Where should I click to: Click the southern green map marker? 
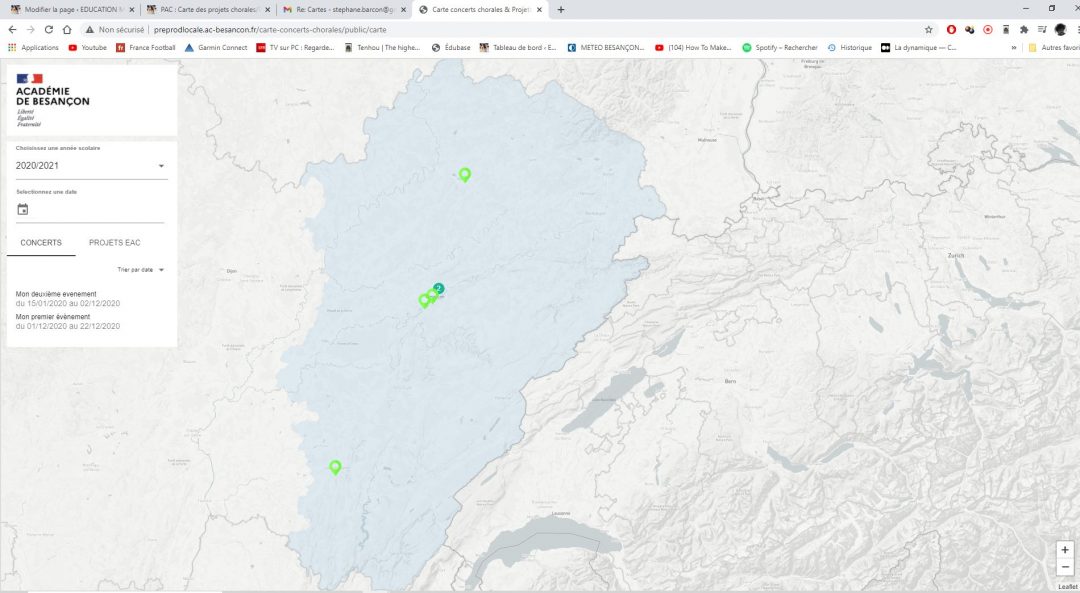(335, 468)
